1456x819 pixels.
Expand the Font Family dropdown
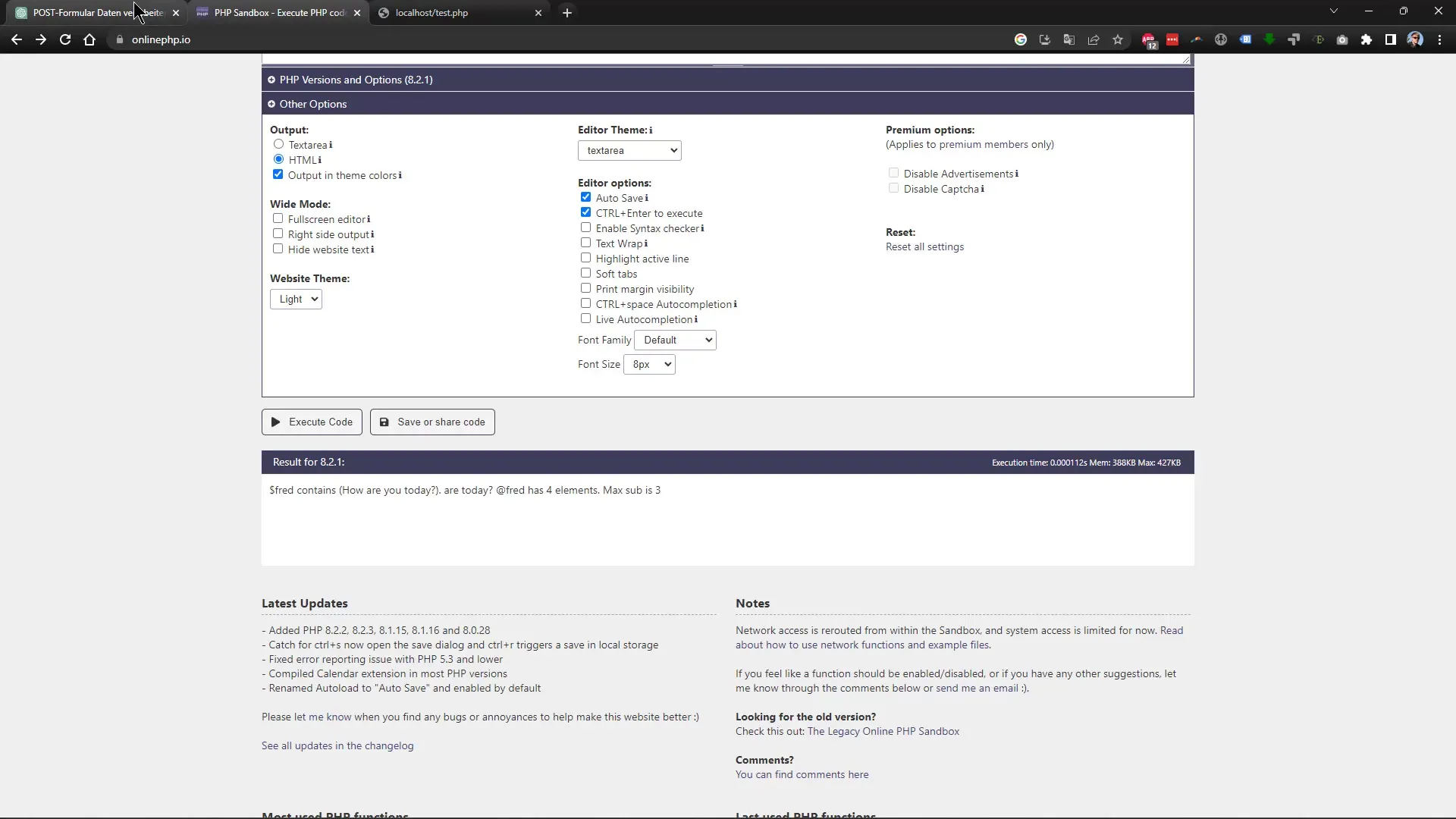pyautogui.click(x=676, y=339)
